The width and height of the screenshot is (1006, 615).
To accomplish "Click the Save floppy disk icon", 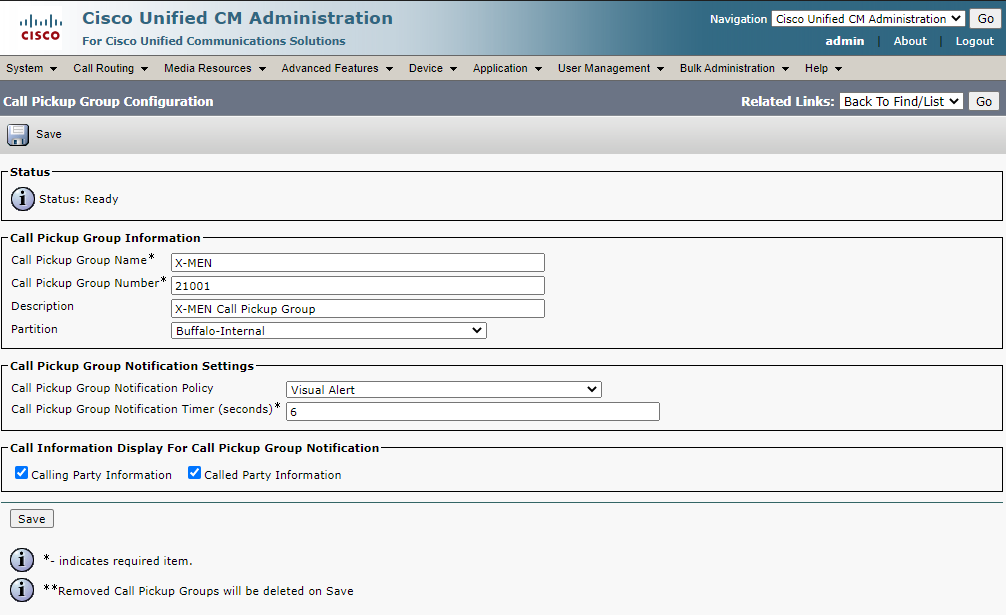I will (18, 135).
